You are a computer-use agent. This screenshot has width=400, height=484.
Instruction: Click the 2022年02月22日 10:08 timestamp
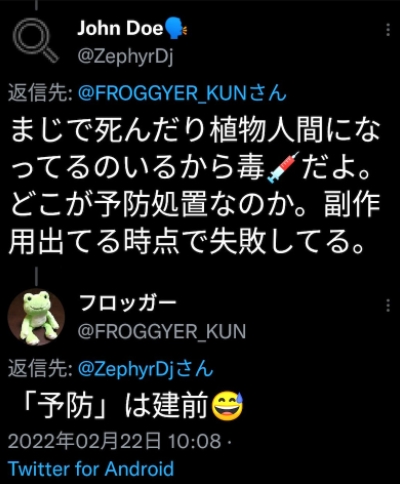(x=114, y=441)
